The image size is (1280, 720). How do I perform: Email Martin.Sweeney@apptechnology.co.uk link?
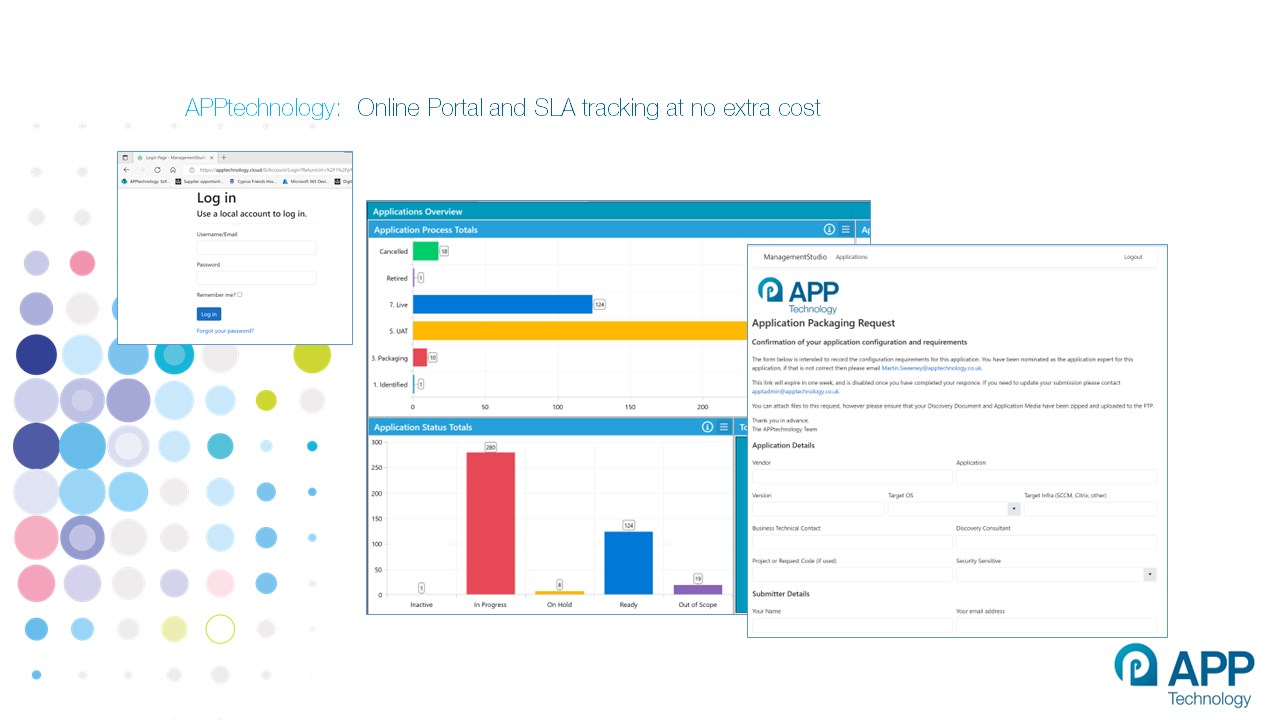click(931, 368)
